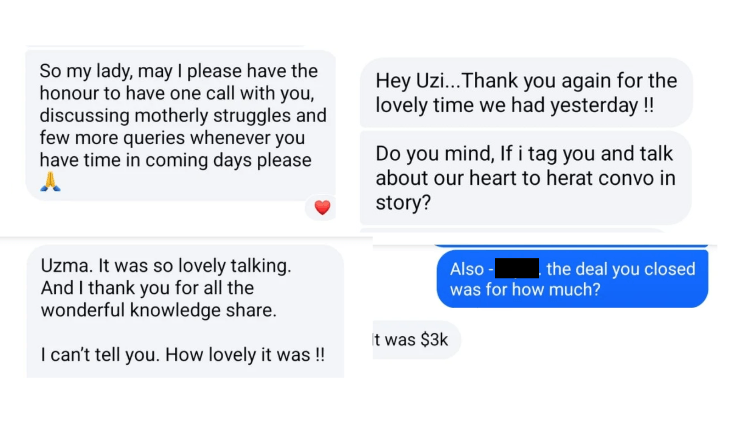Image resolution: width=736 pixels, height=447 pixels.
Task: Select the "So my lady" message bubble
Action: [180, 125]
